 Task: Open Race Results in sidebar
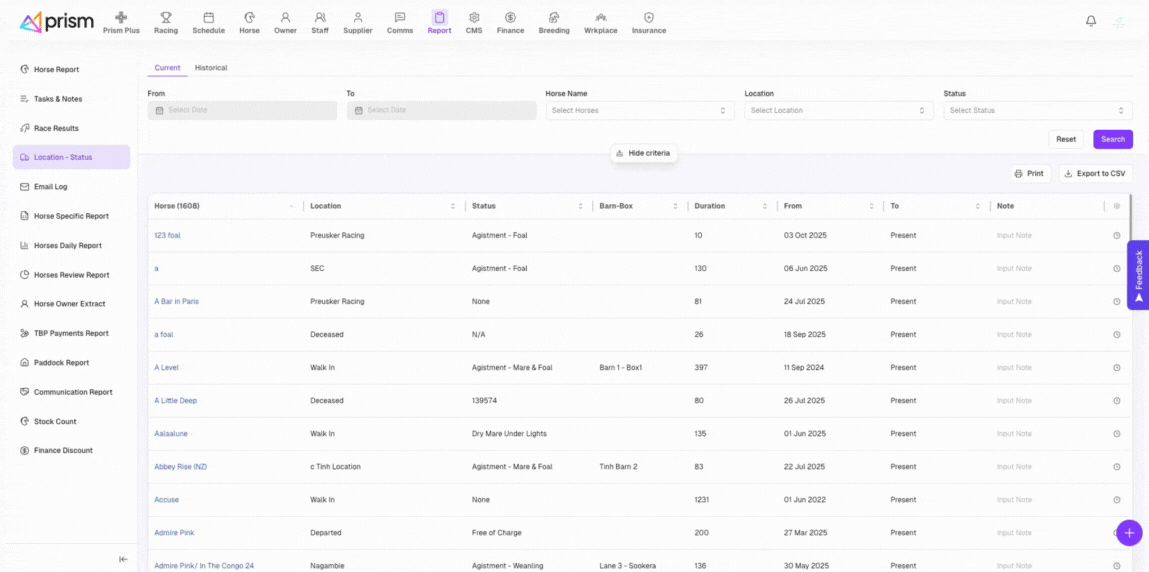click(x=56, y=128)
